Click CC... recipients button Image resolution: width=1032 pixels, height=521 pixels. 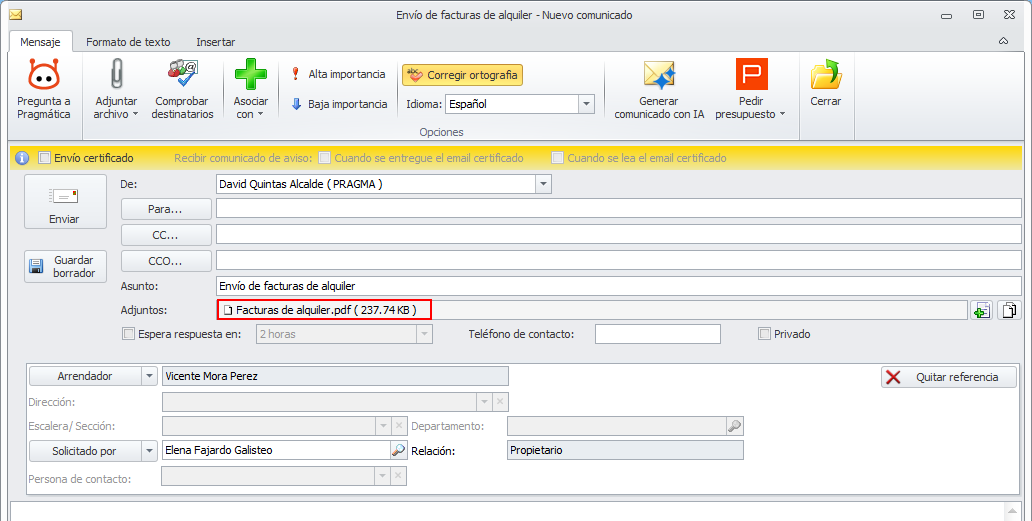[166, 235]
